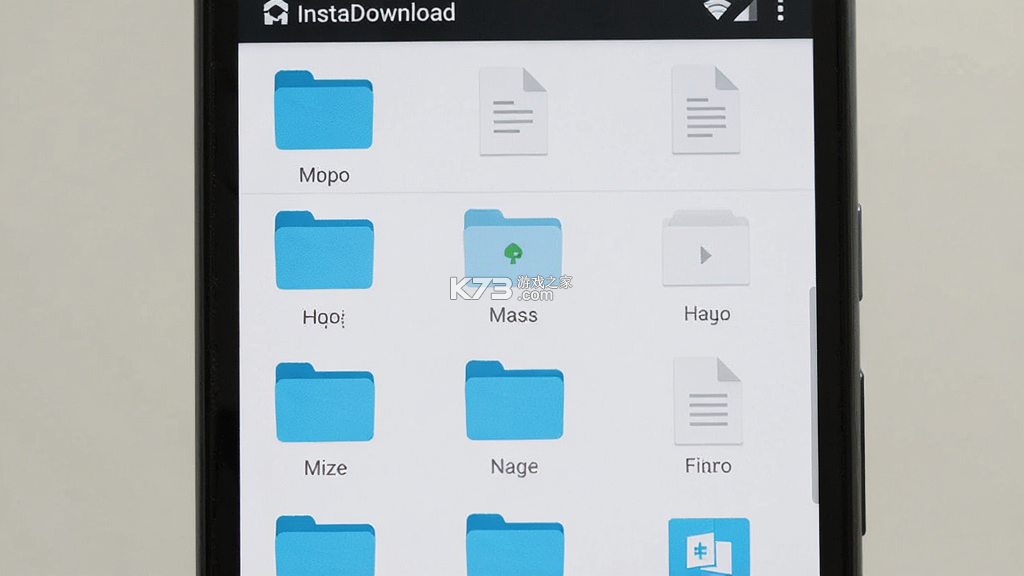Tap the "Nage" label

pyautogui.click(x=514, y=466)
